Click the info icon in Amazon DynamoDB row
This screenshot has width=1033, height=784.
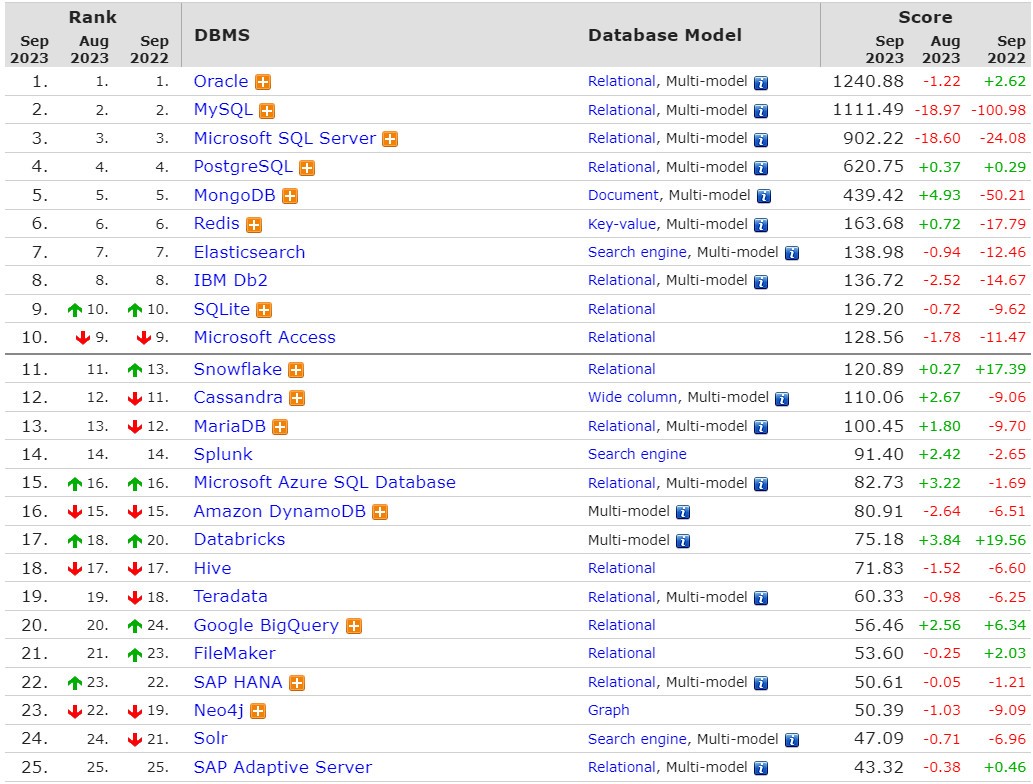click(683, 513)
